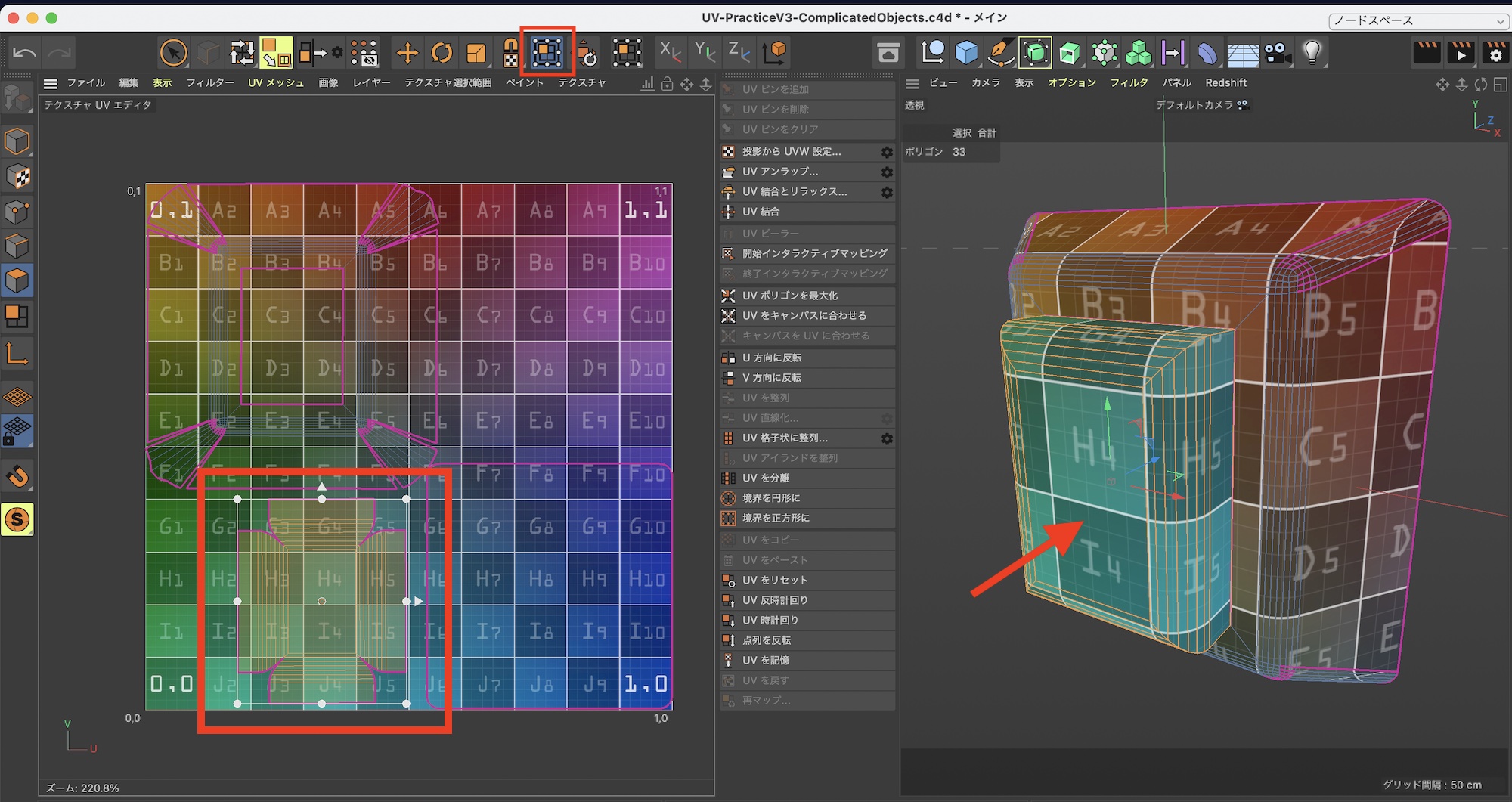Open settings gear for UV アンラップ
Screen dimensions: 1512x802
pos(887,172)
